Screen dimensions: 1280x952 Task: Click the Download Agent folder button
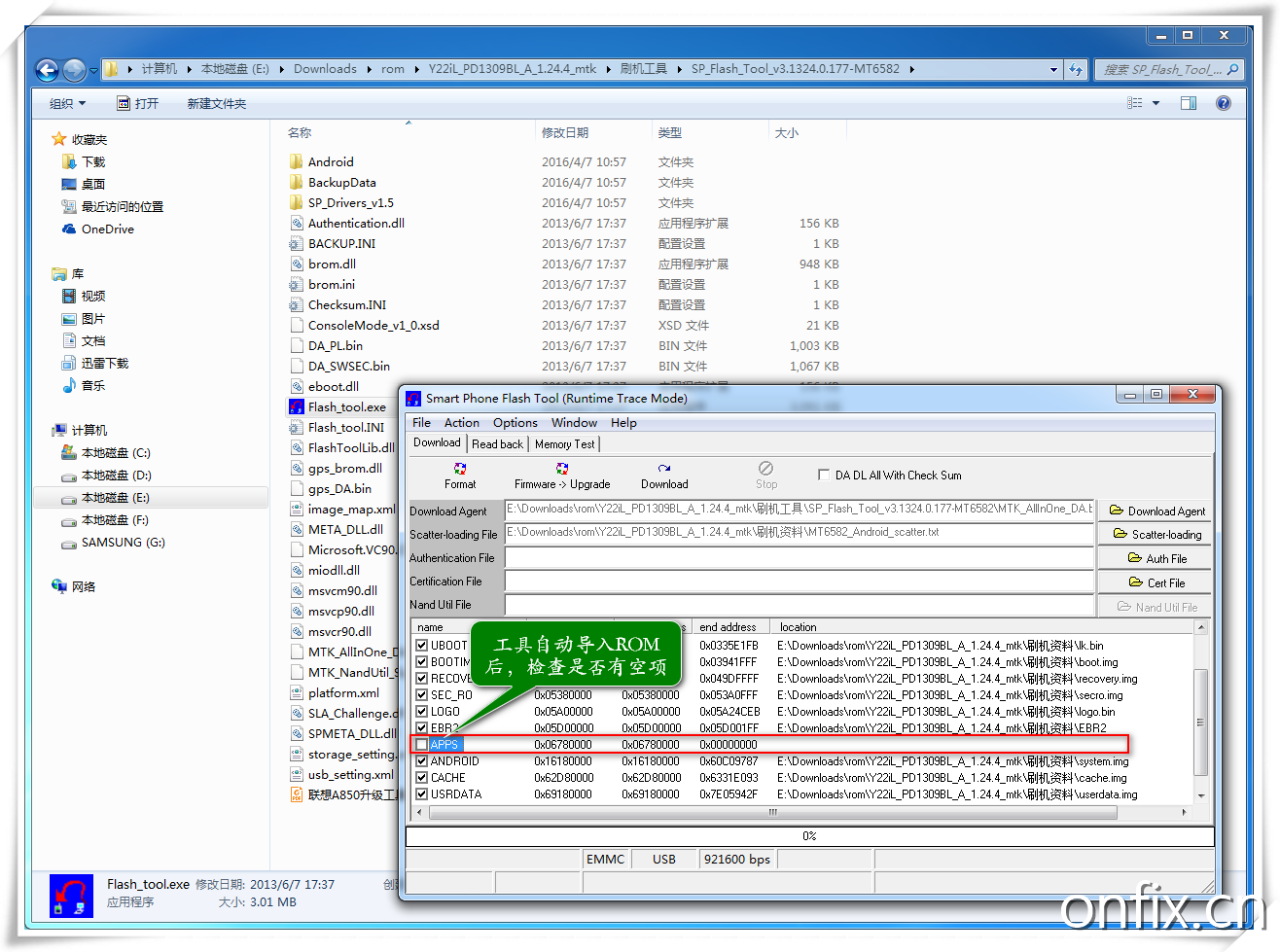pyautogui.click(x=1156, y=511)
